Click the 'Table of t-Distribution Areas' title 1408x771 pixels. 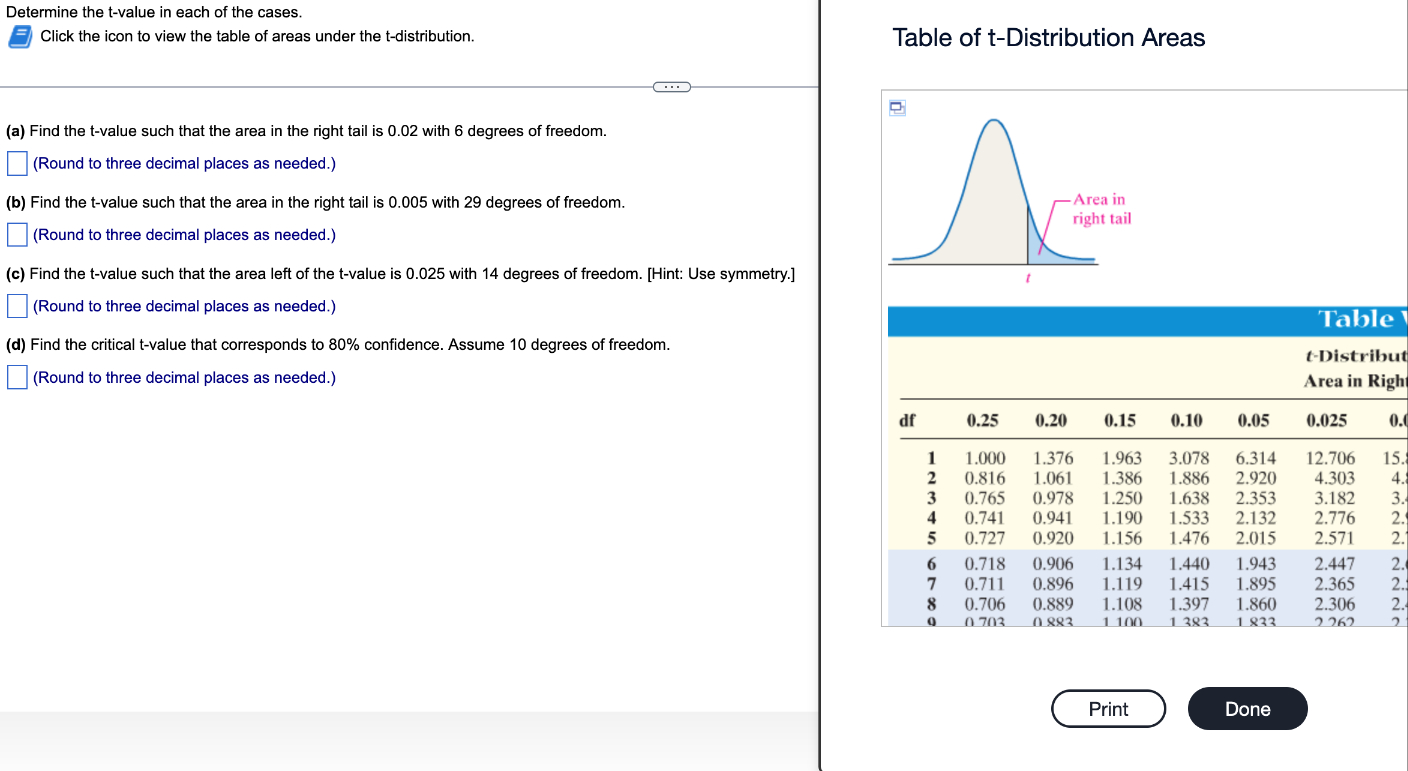[x=1047, y=38]
